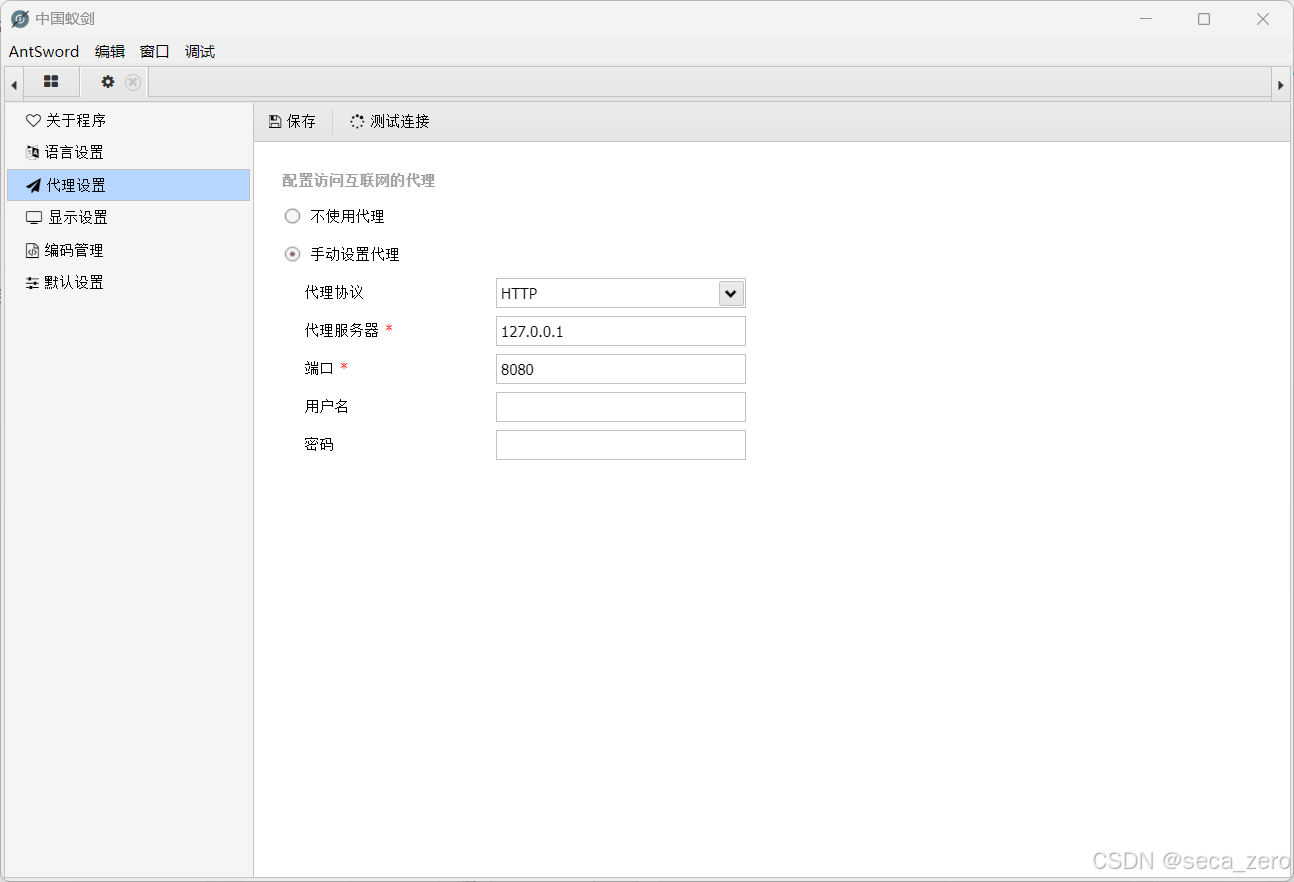Select the settings gear tab
Image resolution: width=1294 pixels, height=882 pixels.
[108, 82]
